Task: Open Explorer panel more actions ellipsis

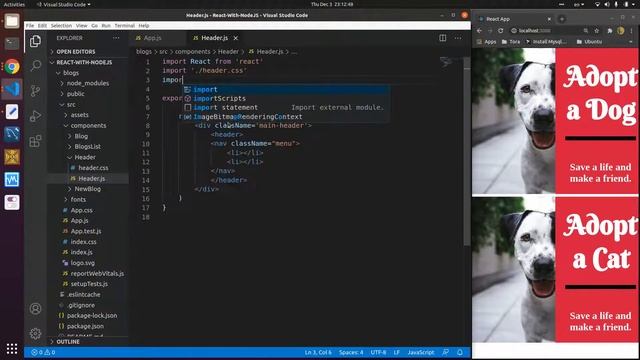Action: (116, 38)
